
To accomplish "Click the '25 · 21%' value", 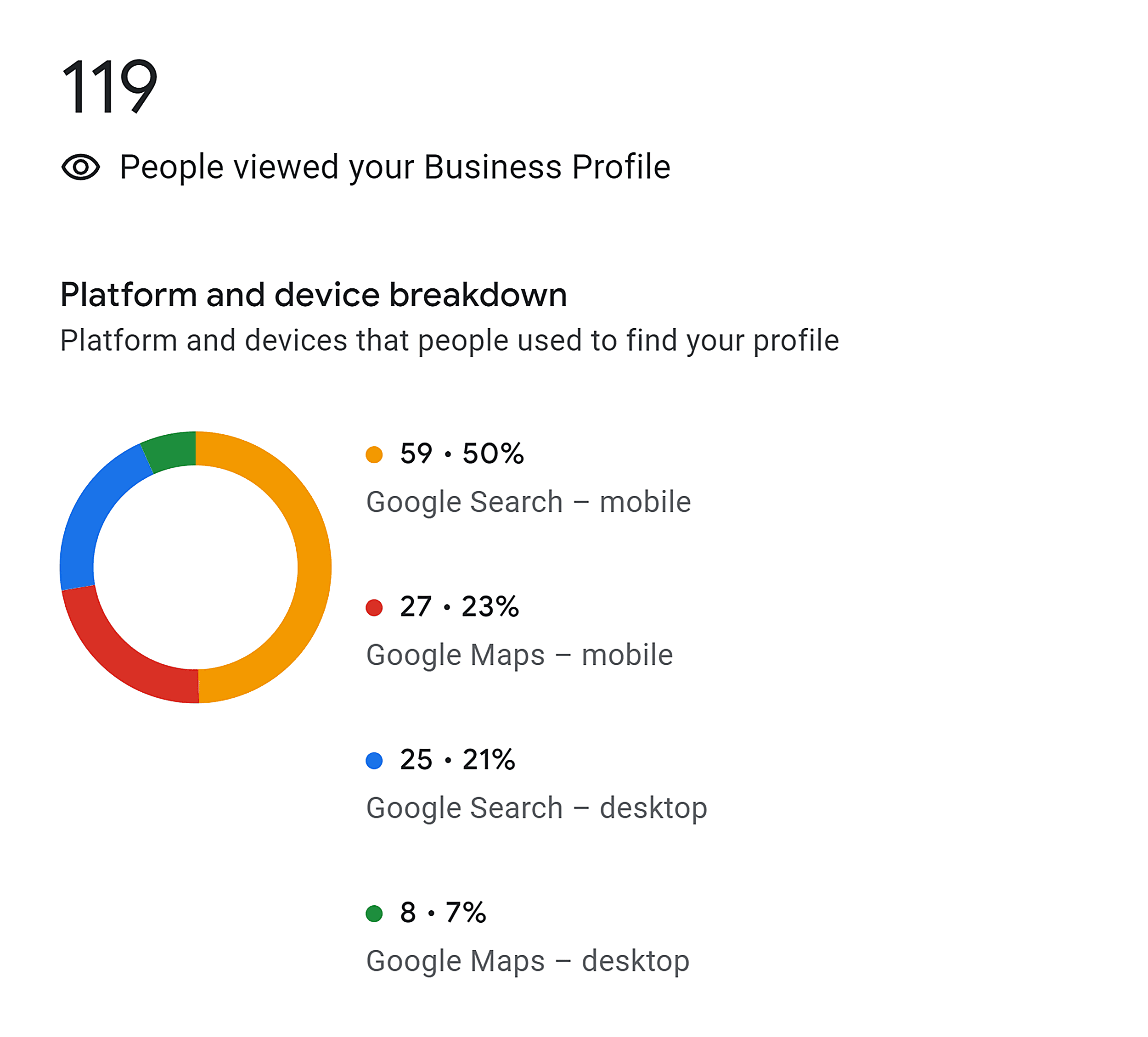I will tap(457, 760).
